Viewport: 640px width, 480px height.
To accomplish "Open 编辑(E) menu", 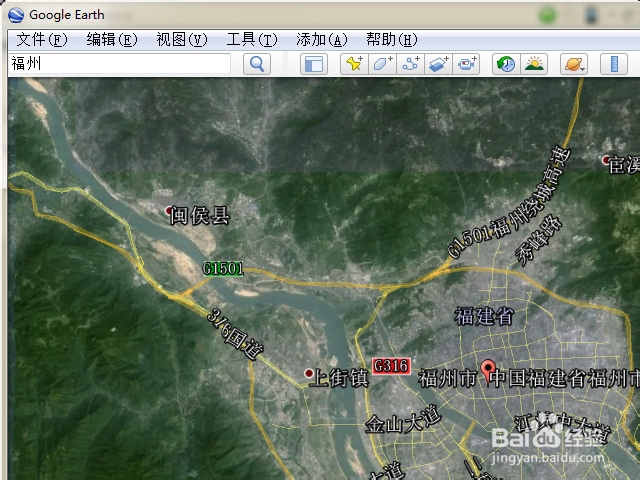I will [112, 40].
